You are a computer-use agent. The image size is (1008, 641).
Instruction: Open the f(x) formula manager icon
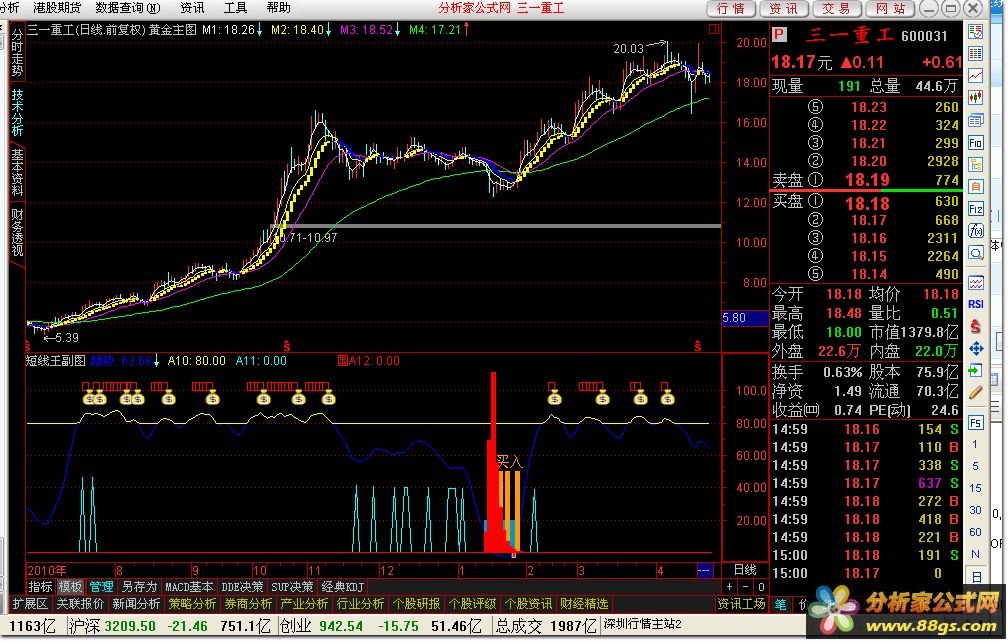(x=976, y=231)
